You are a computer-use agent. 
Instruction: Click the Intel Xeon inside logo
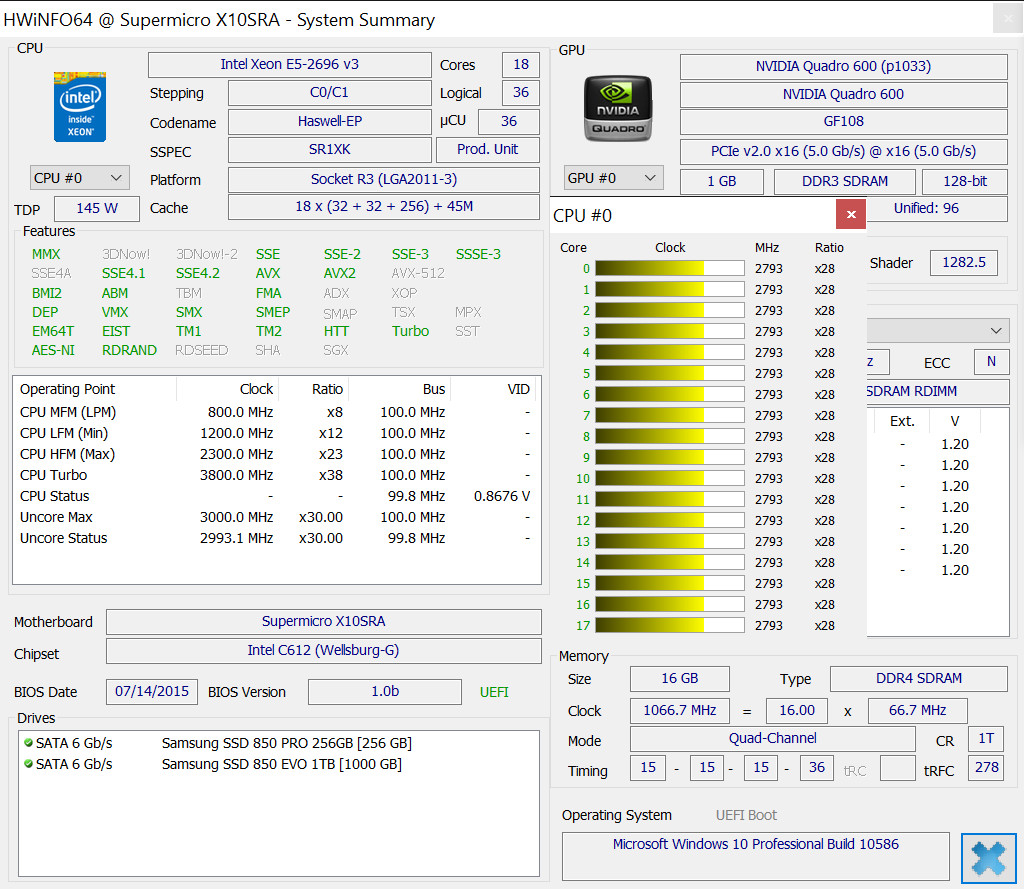pos(80,106)
